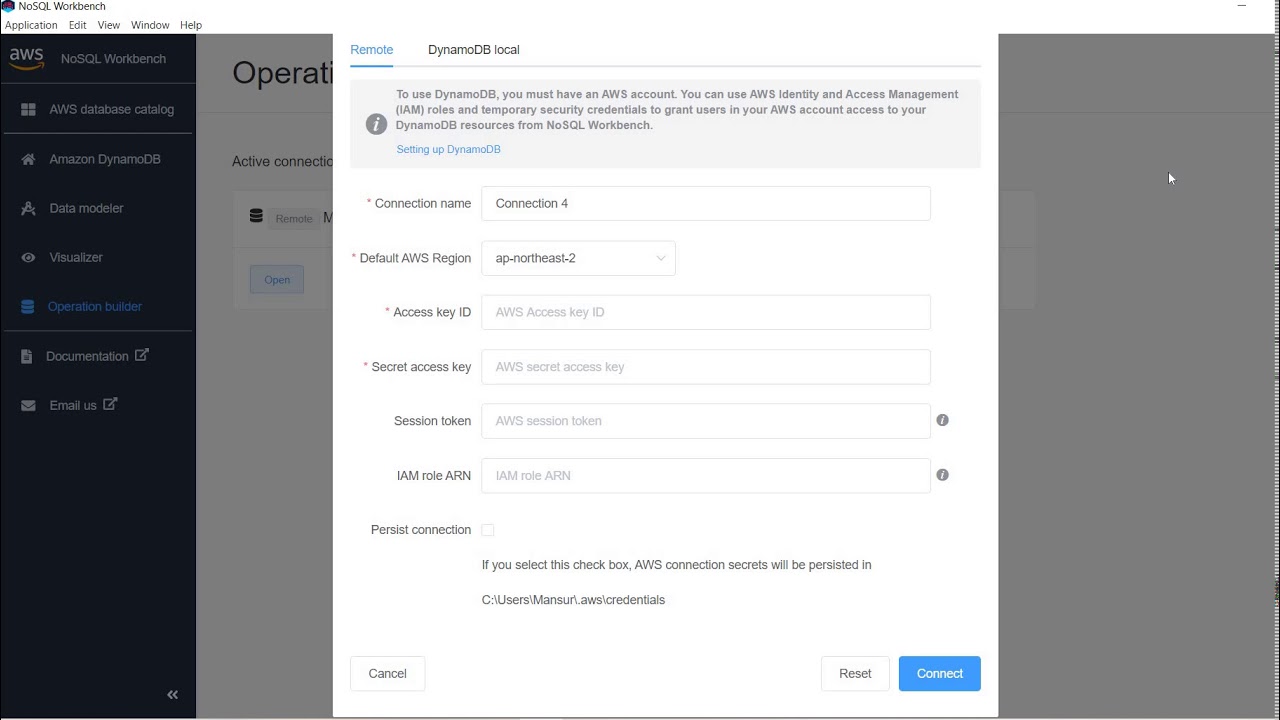The image size is (1280, 720).
Task: Switch to the DynamoDB local tab
Action: [474, 50]
